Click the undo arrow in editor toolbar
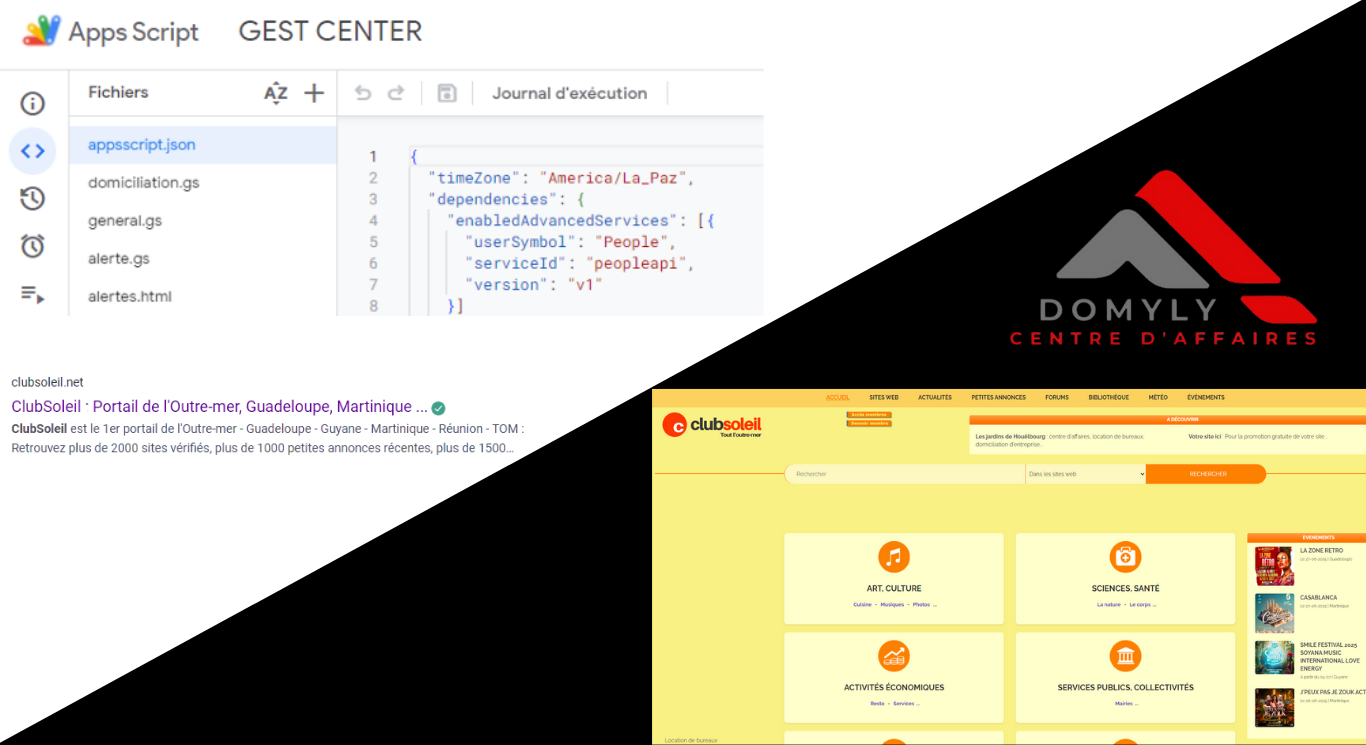 pos(363,93)
